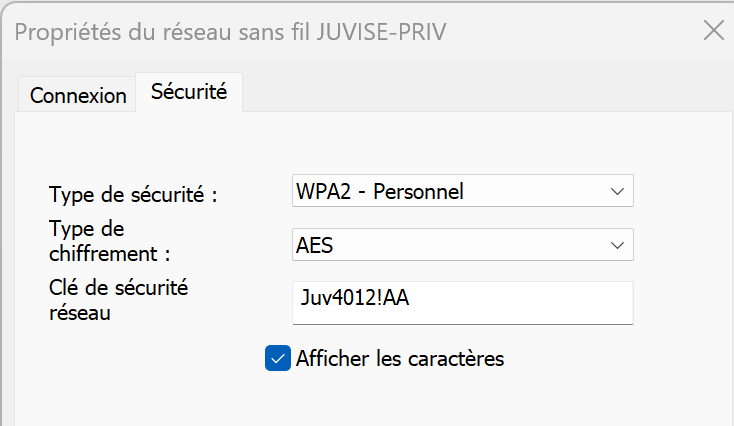Click the JUVISE-PRIV network name in the title
Screen dimensions: 734x426
pyautogui.click(x=382, y=31)
